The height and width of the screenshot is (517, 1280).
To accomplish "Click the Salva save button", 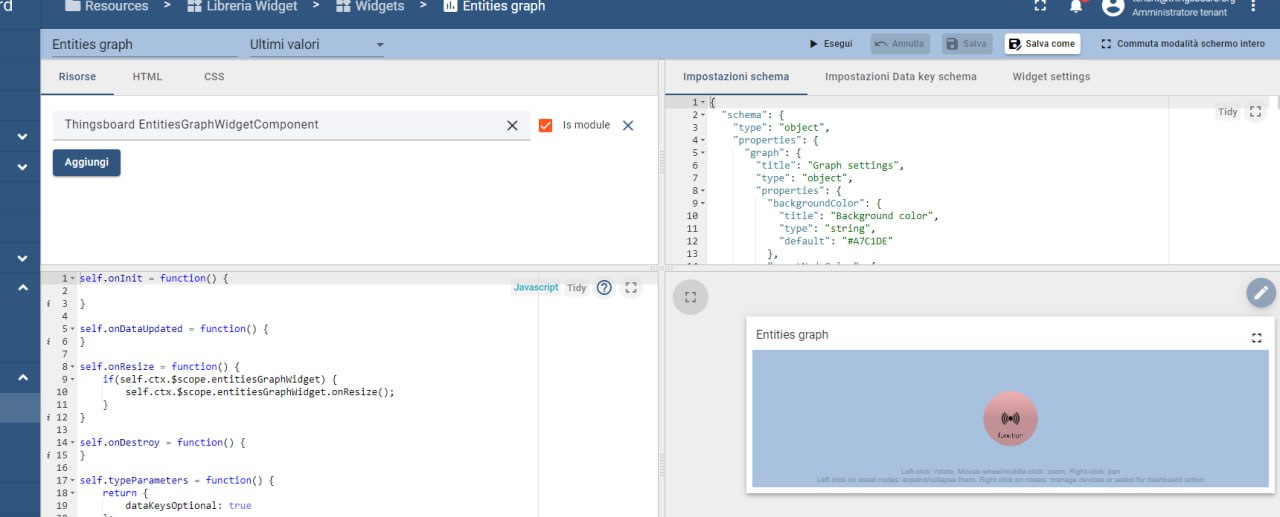I will click(966, 44).
